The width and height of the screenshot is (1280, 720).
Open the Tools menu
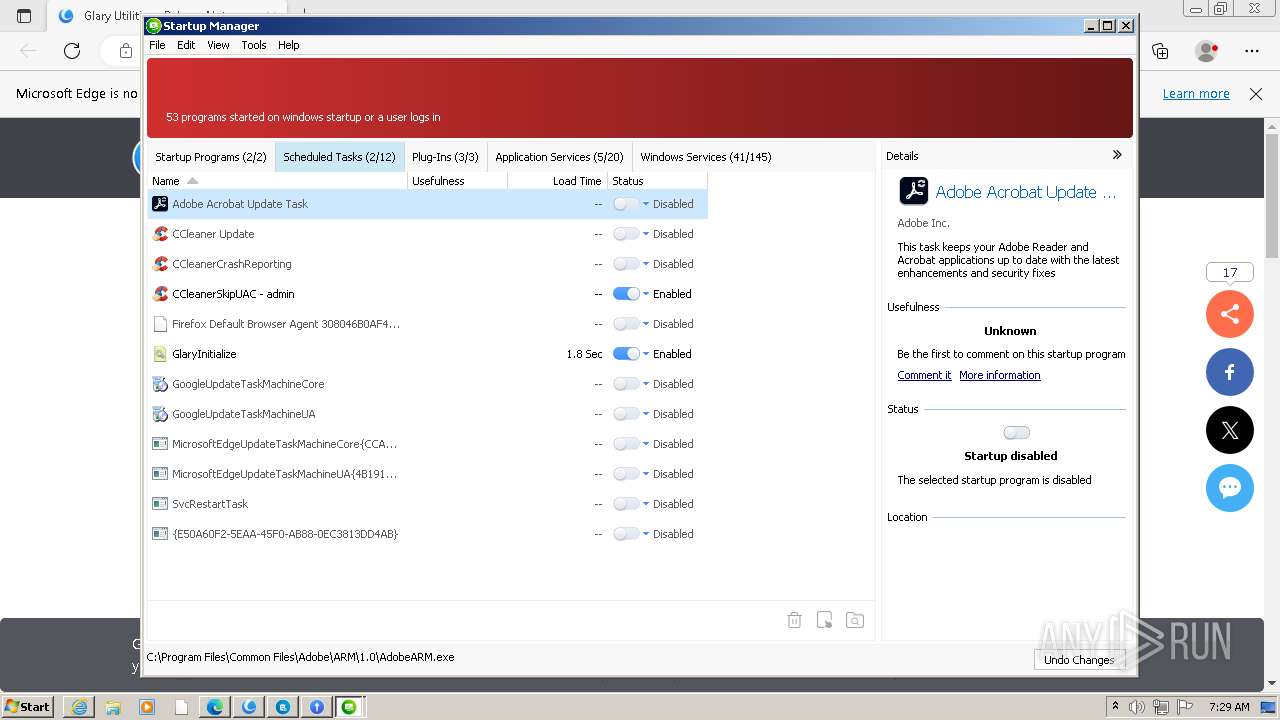tap(254, 45)
